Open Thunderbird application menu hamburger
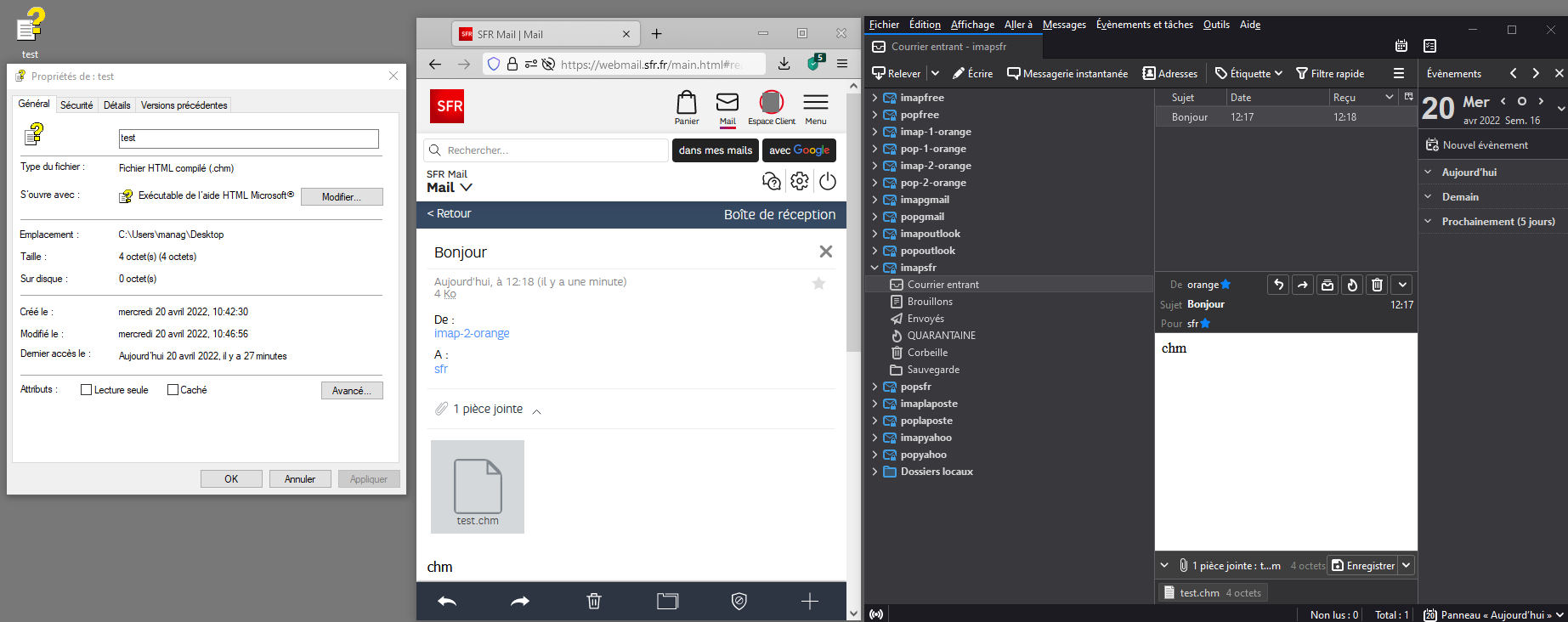Viewport: 1568px width, 622px height. coord(1398,74)
